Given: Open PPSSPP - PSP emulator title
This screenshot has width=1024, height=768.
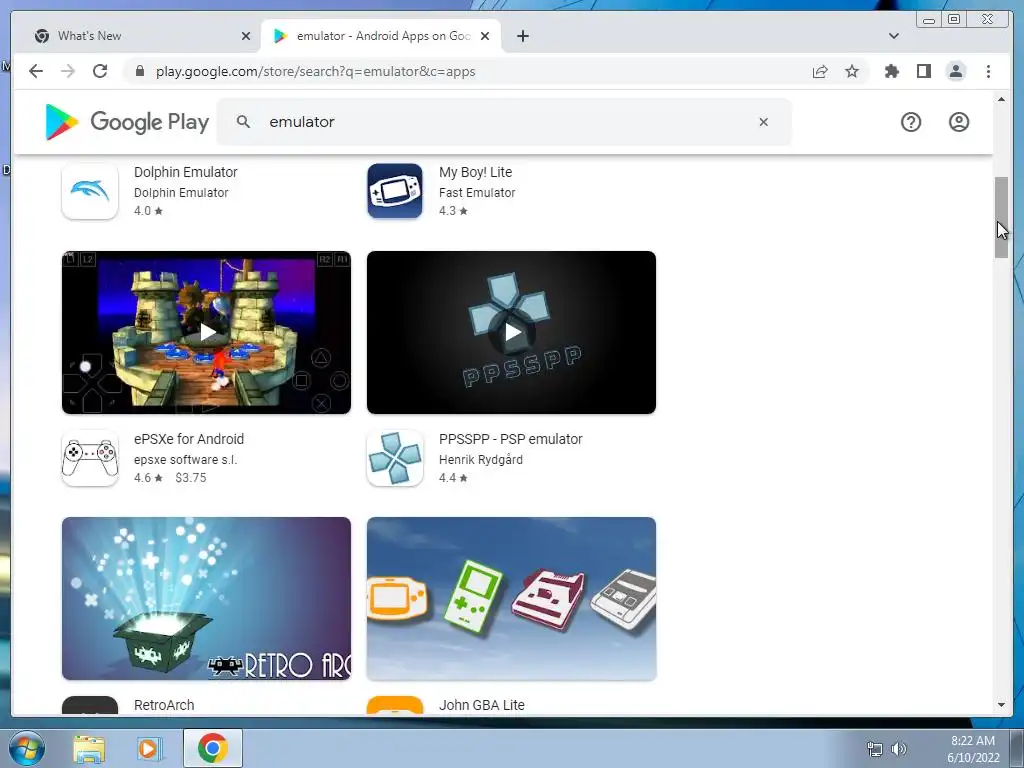Looking at the screenshot, I should click(x=511, y=439).
